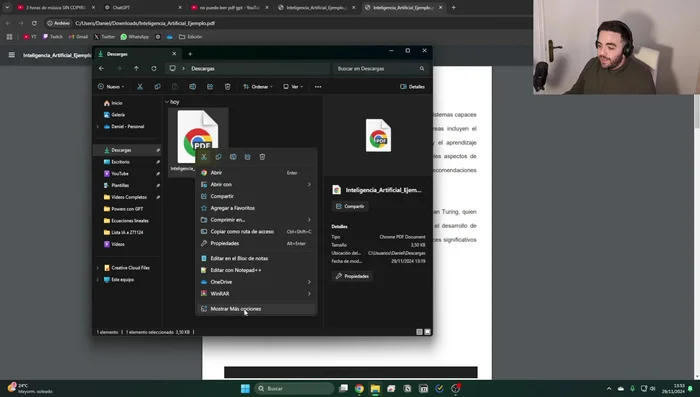The width and height of the screenshot is (700, 397).
Task: Open Chrome from the taskbar
Action: 359,389
